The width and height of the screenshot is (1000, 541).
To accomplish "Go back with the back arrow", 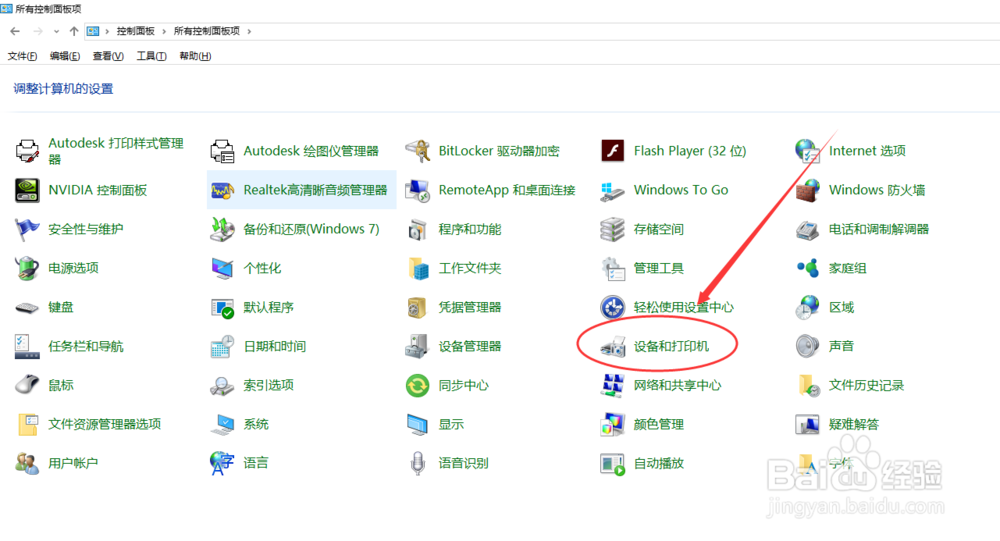I will click(x=15, y=31).
